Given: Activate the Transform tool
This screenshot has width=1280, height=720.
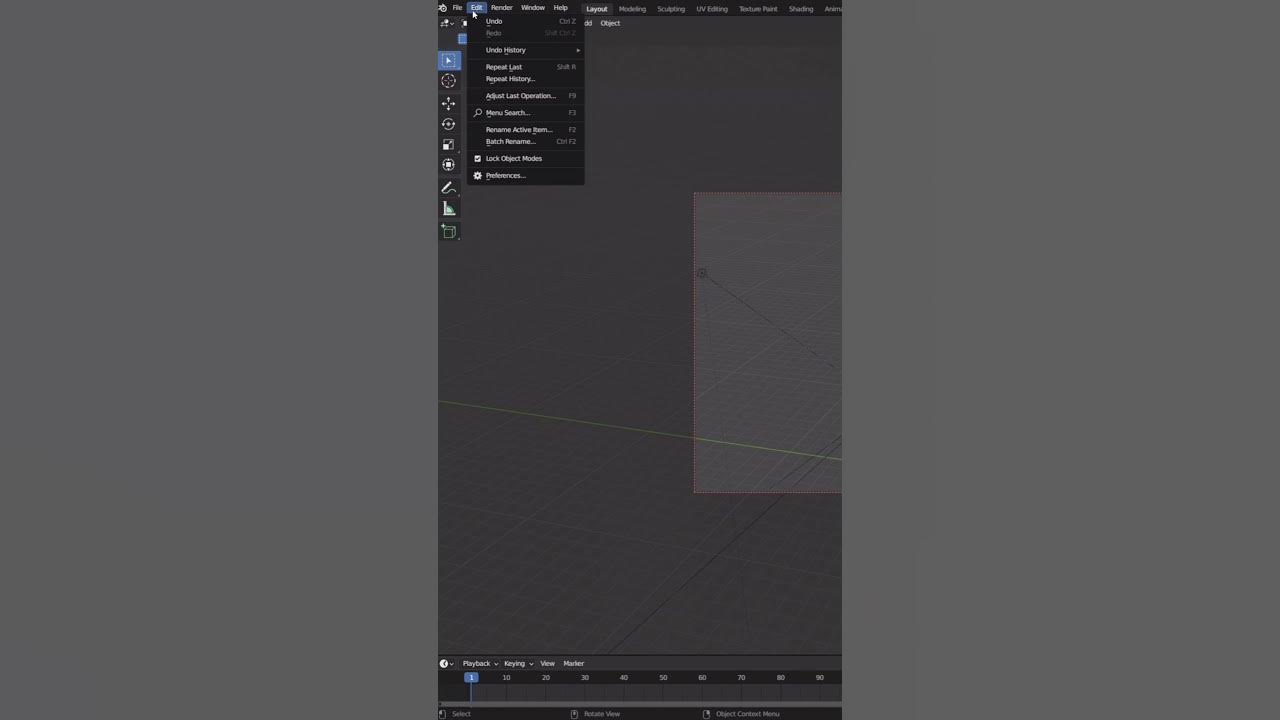Looking at the screenshot, I should tap(449, 165).
